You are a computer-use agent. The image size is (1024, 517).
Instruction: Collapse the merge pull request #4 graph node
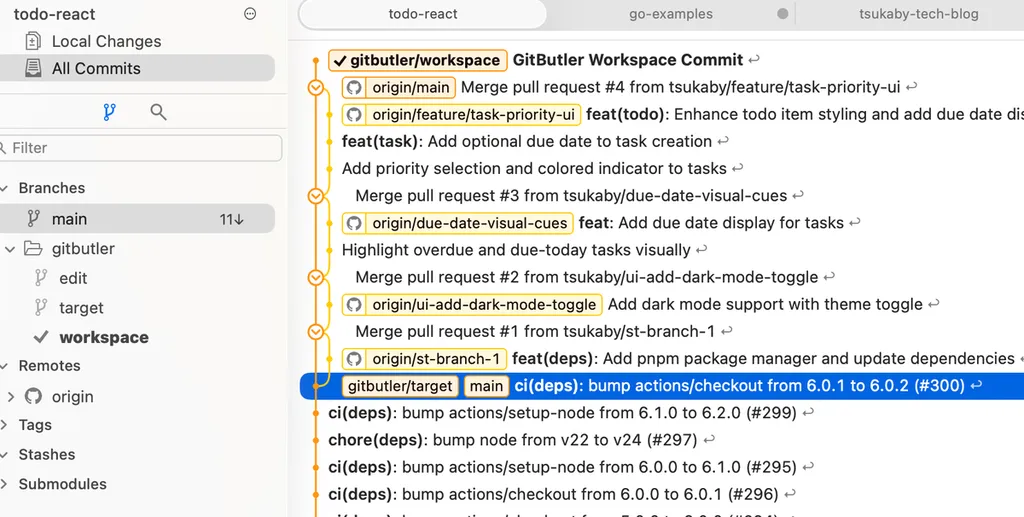317,88
